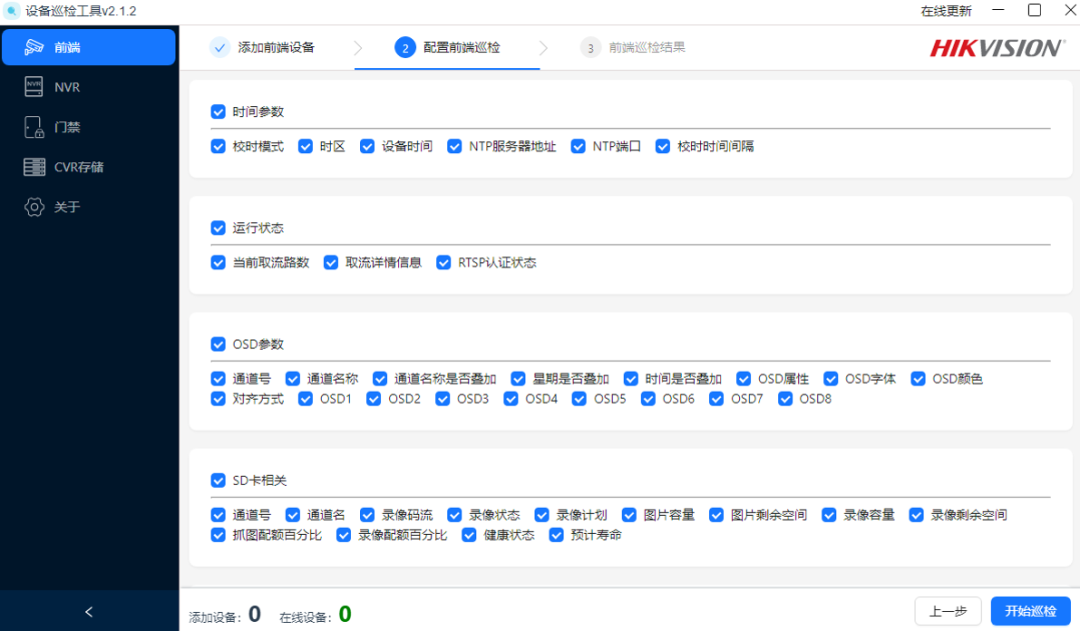This screenshot has height=631, width=1080.
Task: Uncheck 预计寿命
Action: click(557, 535)
